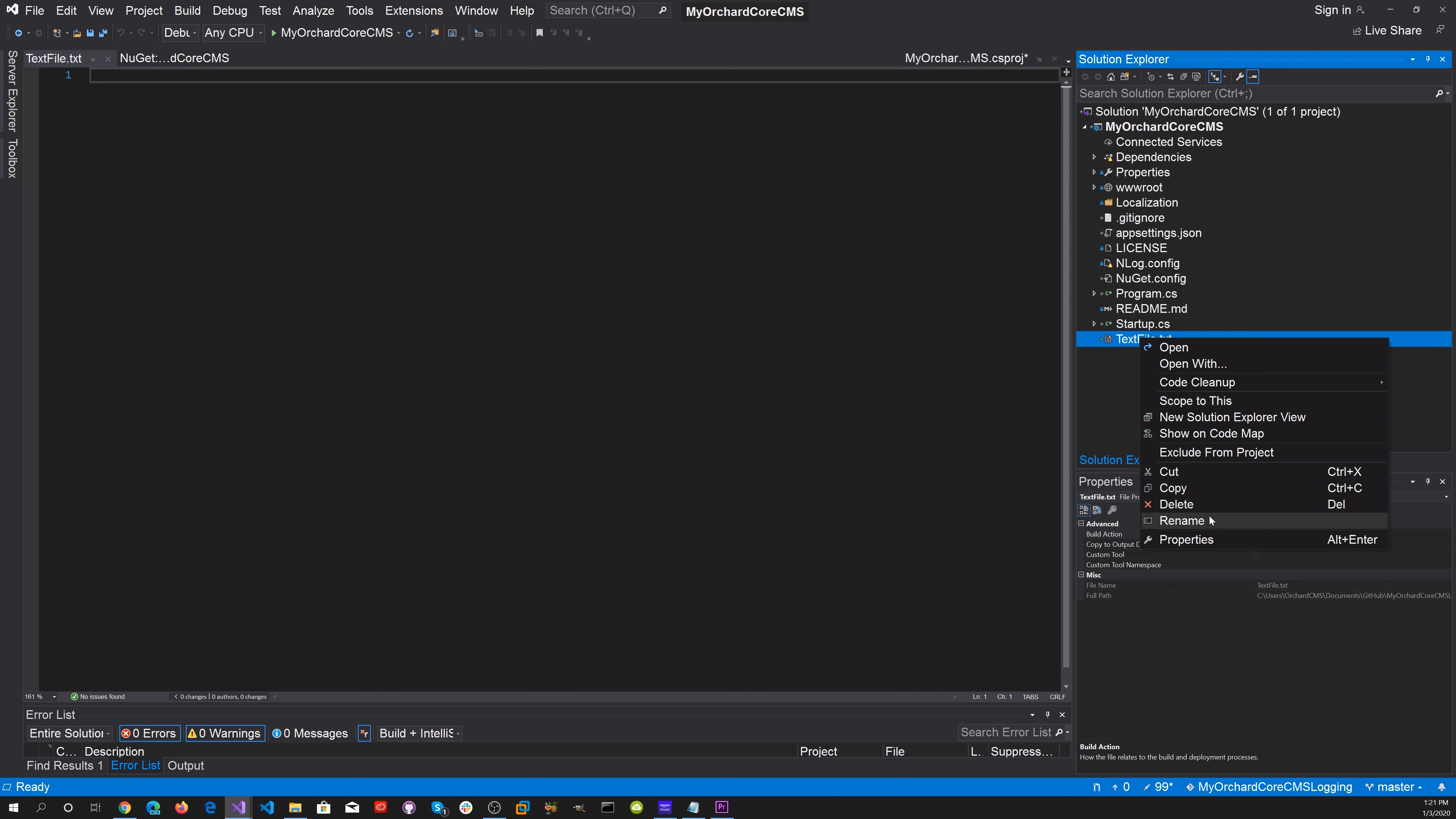Screen dimensions: 1456x819
Task: Toggle Show All Files in Solution Explorer
Action: [x=1196, y=76]
